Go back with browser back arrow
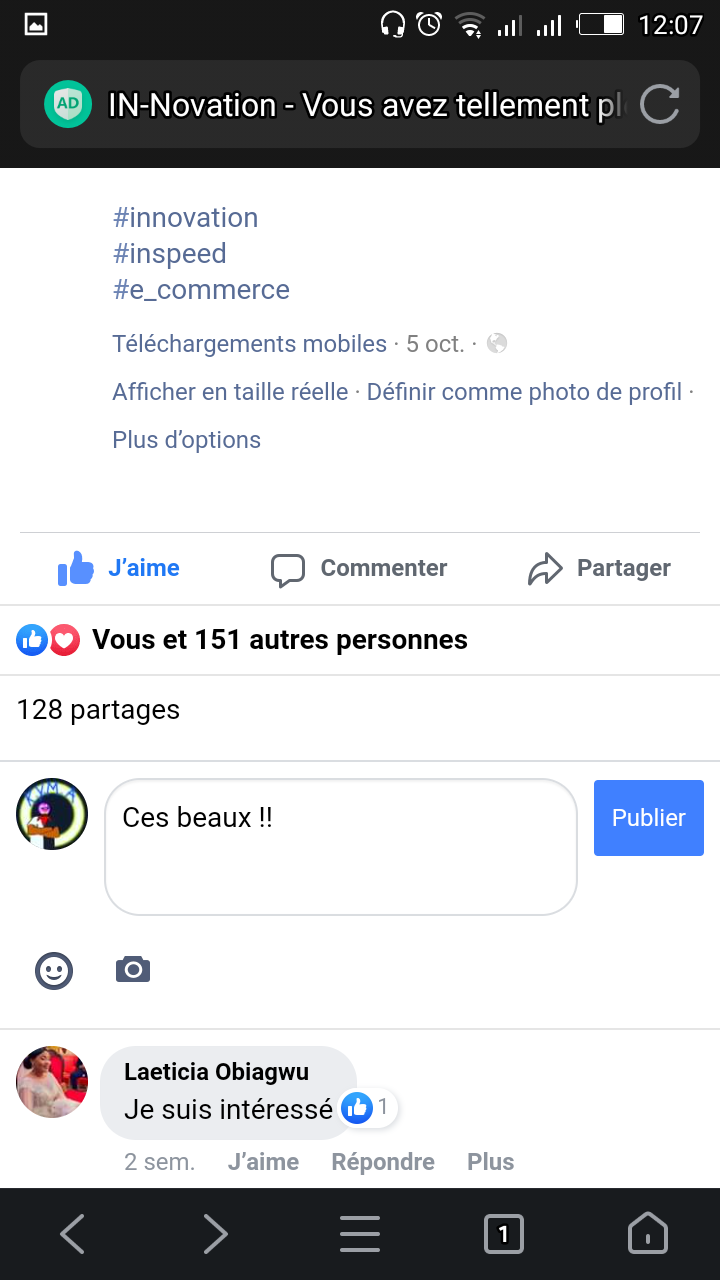This screenshot has height=1280, width=720. pos(72,1234)
